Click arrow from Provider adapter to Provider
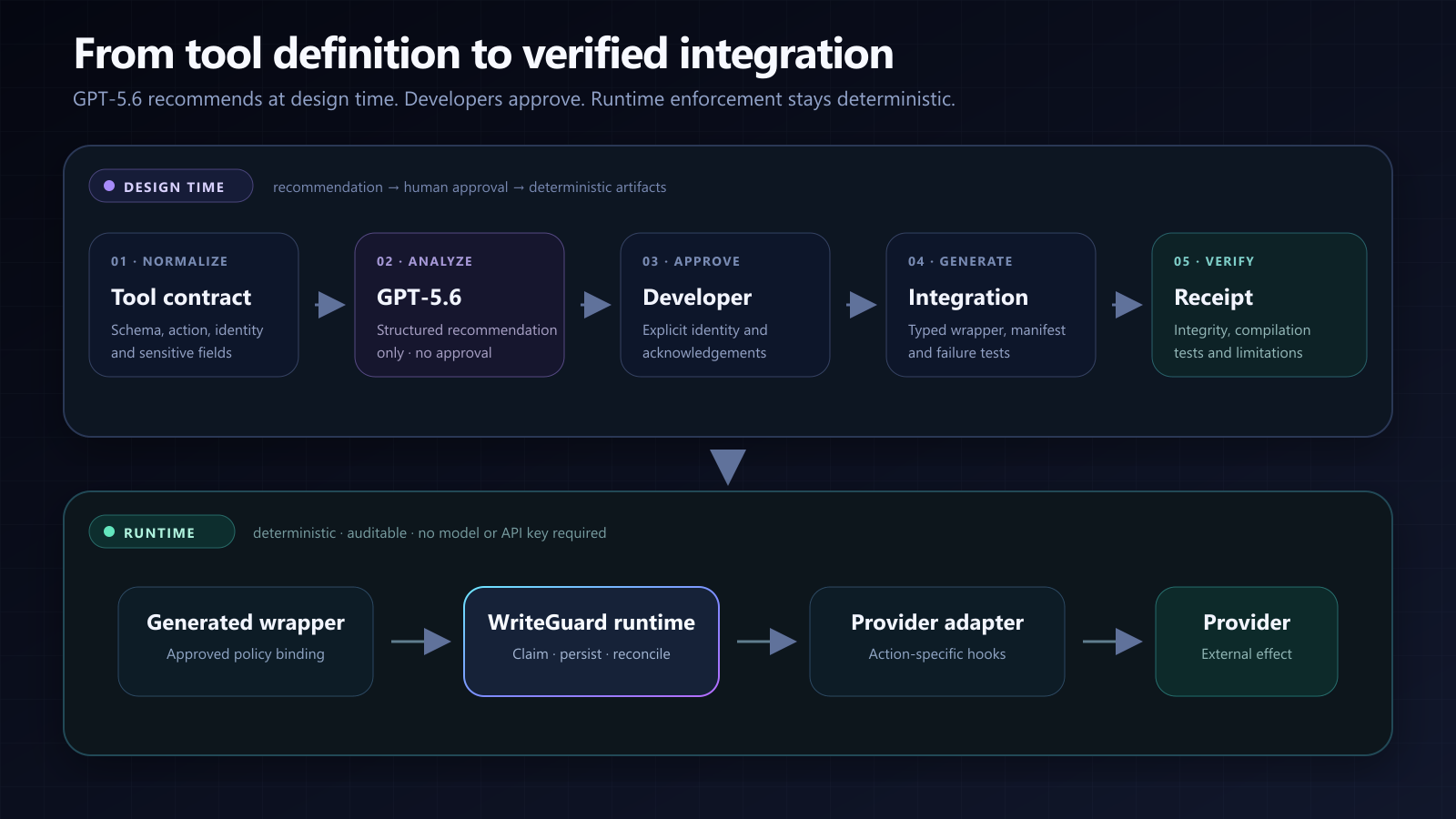Image resolution: width=1456 pixels, height=819 pixels. coord(1113,642)
